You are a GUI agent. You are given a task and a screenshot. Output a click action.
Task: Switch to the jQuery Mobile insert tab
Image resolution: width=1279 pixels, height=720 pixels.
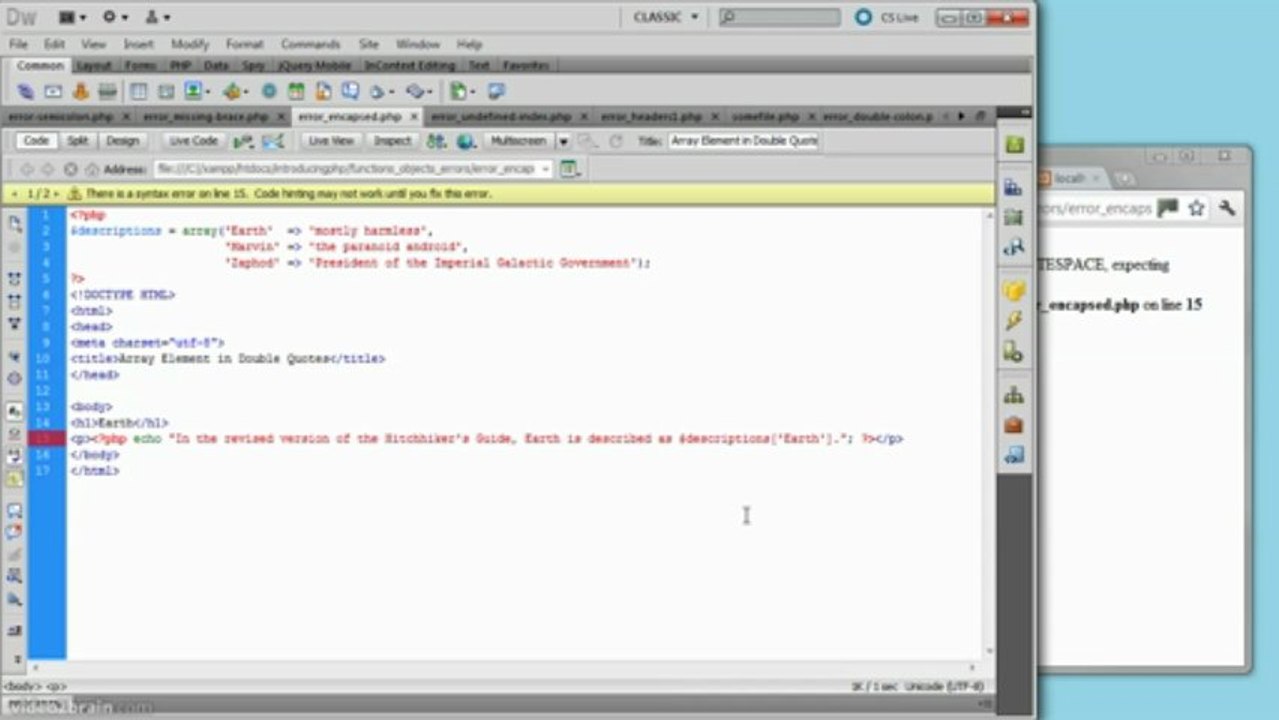click(x=314, y=65)
